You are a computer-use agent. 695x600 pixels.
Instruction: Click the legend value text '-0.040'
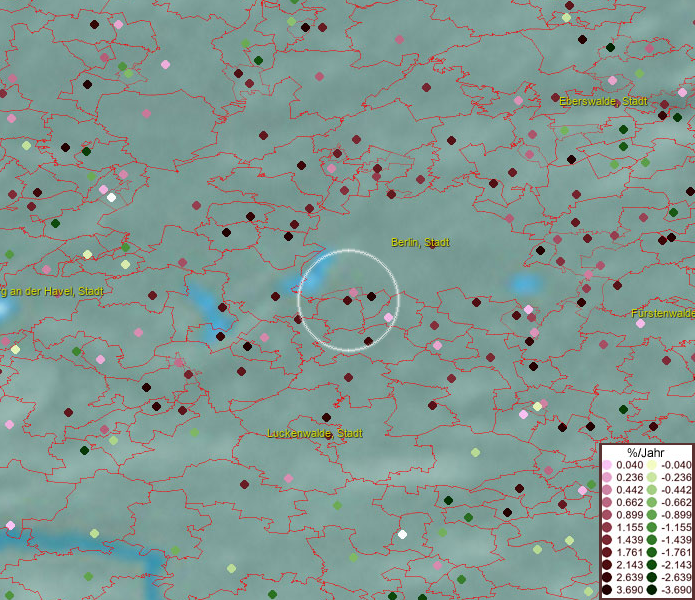tap(676, 465)
